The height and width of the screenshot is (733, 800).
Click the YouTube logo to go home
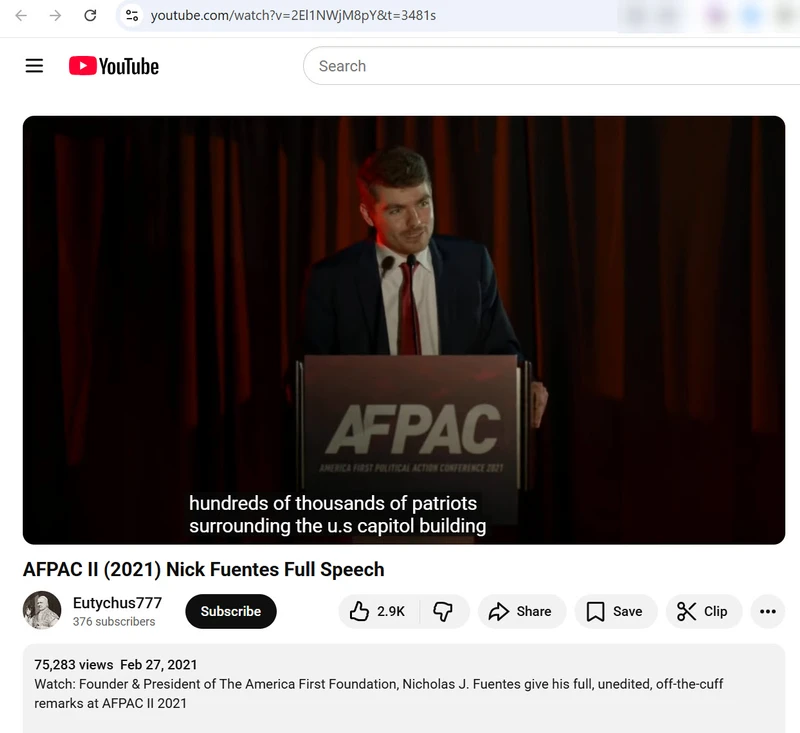pyautogui.click(x=114, y=66)
